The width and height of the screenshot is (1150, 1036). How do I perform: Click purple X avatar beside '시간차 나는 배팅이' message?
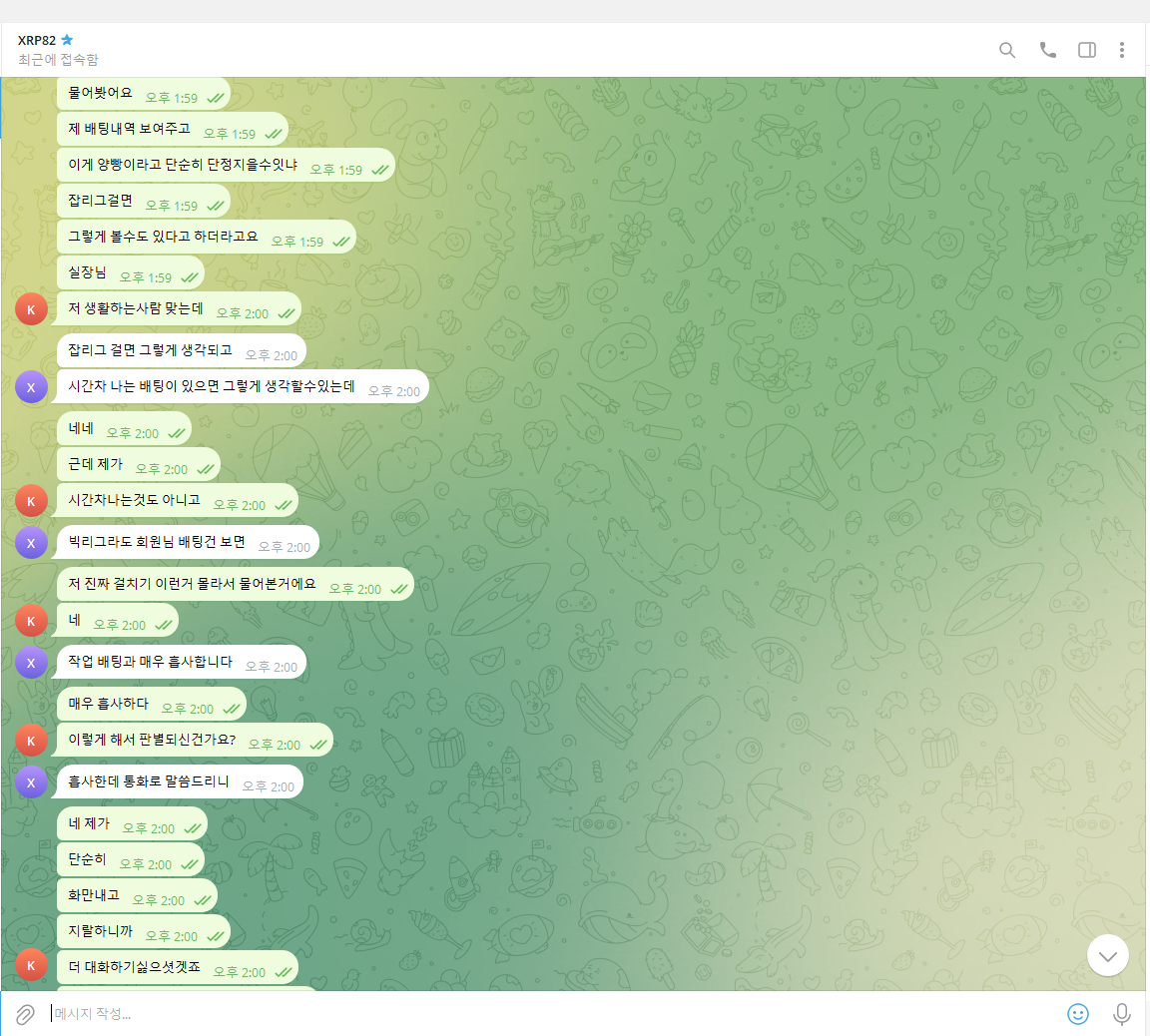click(x=31, y=387)
